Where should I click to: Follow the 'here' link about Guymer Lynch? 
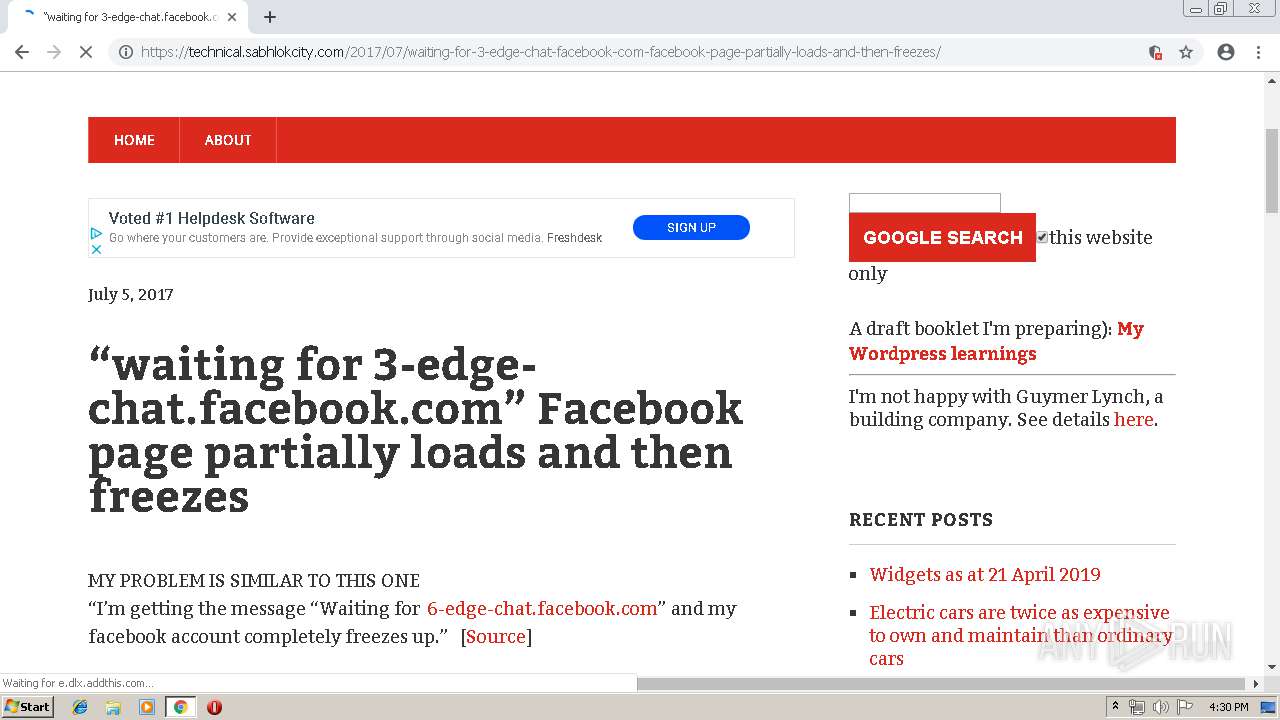coord(1134,419)
